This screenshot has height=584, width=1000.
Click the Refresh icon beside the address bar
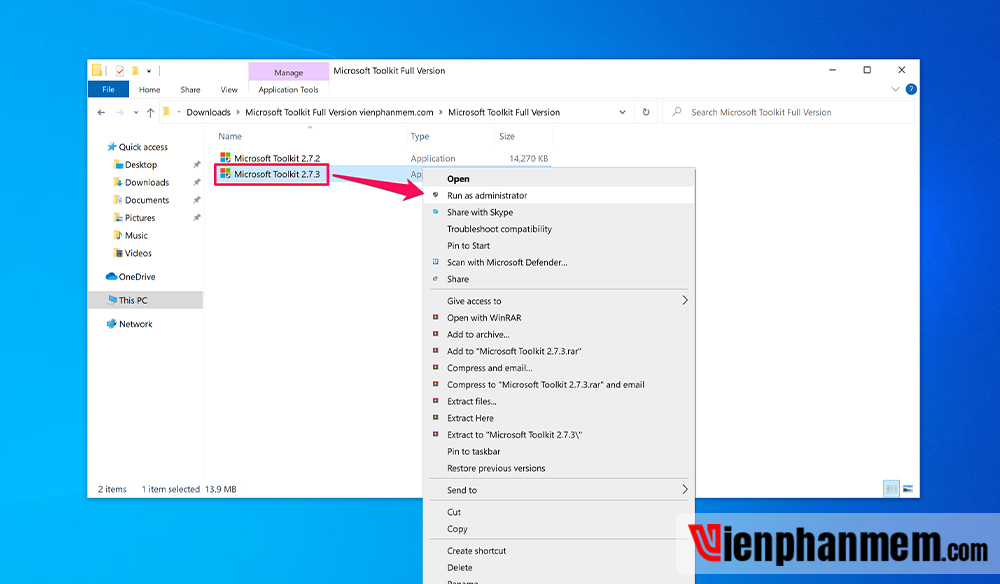coord(646,112)
